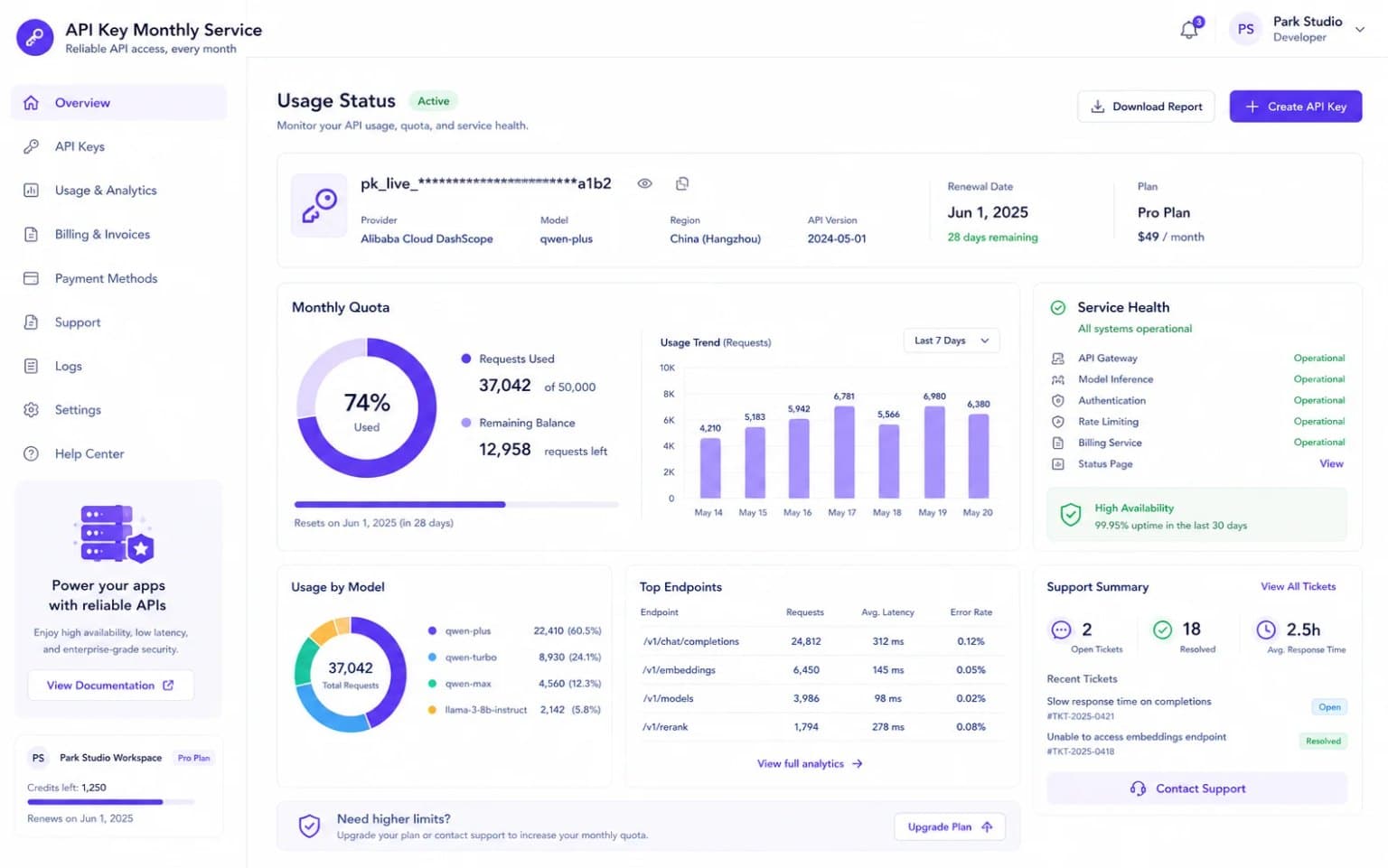Image resolution: width=1388 pixels, height=868 pixels.
Task: Click the Resolved tickets check icon
Action: tap(1162, 630)
